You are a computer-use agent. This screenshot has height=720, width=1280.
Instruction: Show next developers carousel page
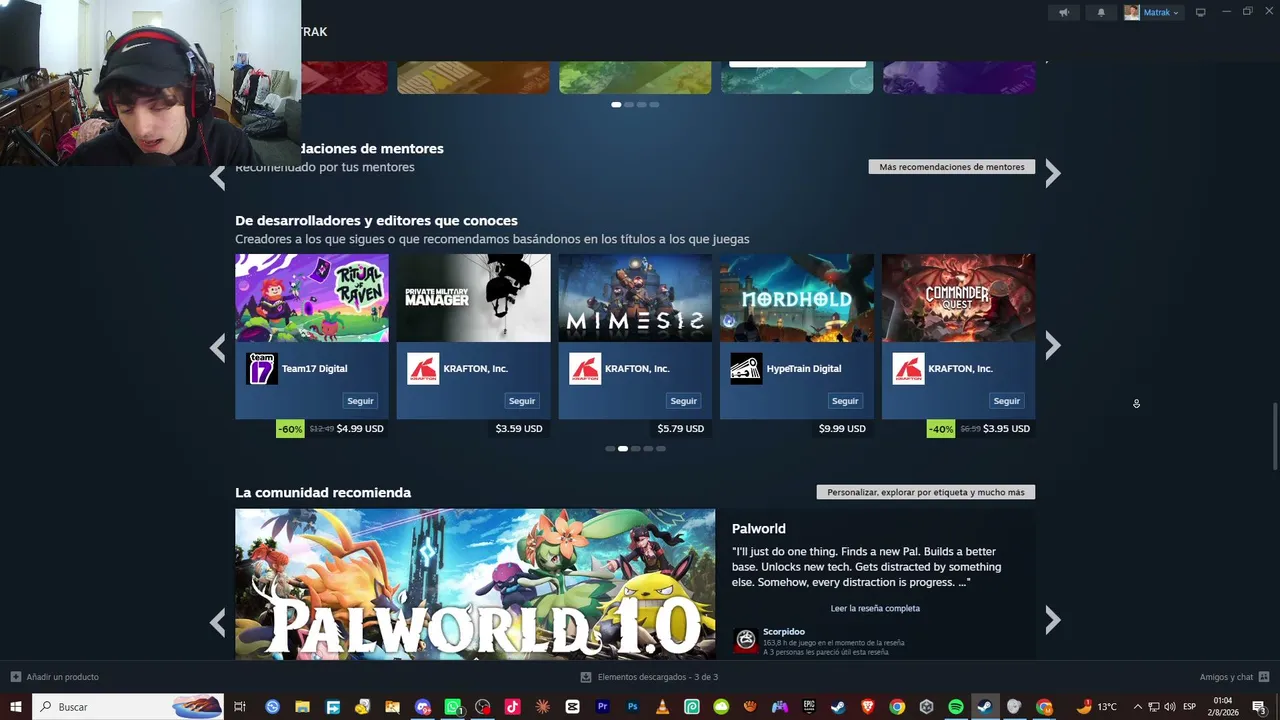pyautogui.click(x=1052, y=346)
